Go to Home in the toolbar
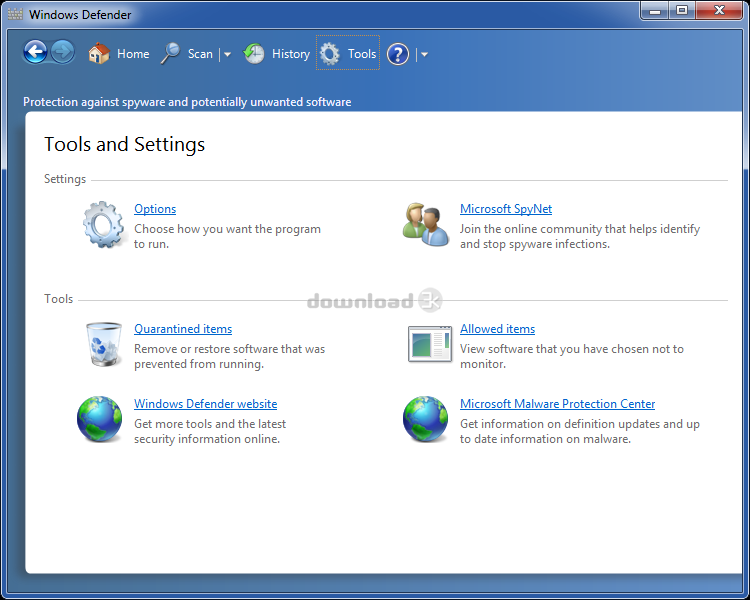 (119, 54)
